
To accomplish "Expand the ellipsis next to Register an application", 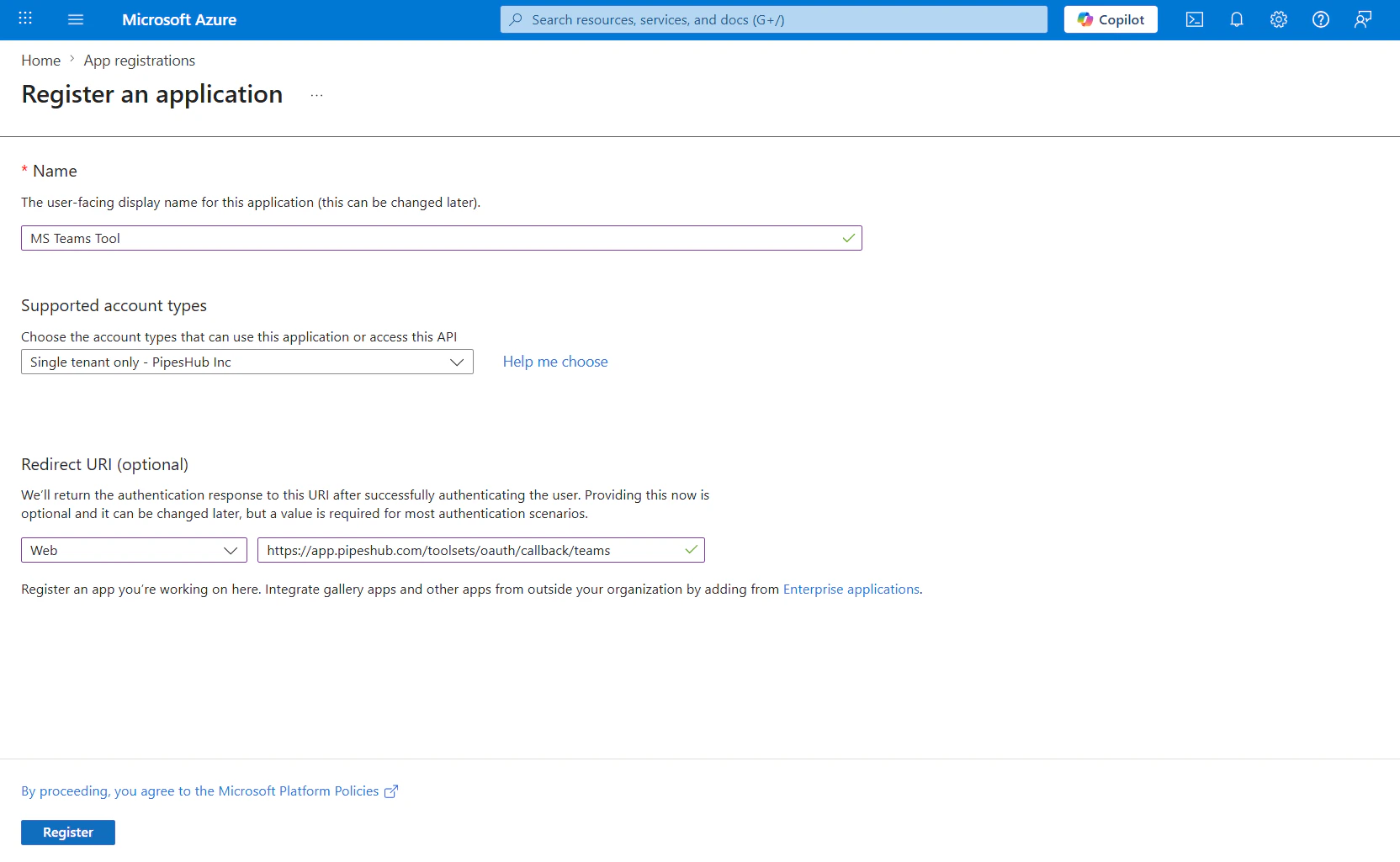I will [x=316, y=94].
